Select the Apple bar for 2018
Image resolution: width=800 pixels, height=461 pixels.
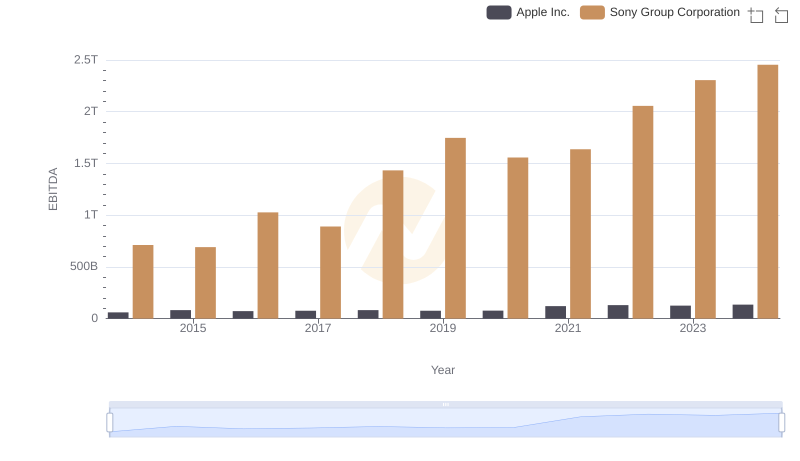click(368, 314)
